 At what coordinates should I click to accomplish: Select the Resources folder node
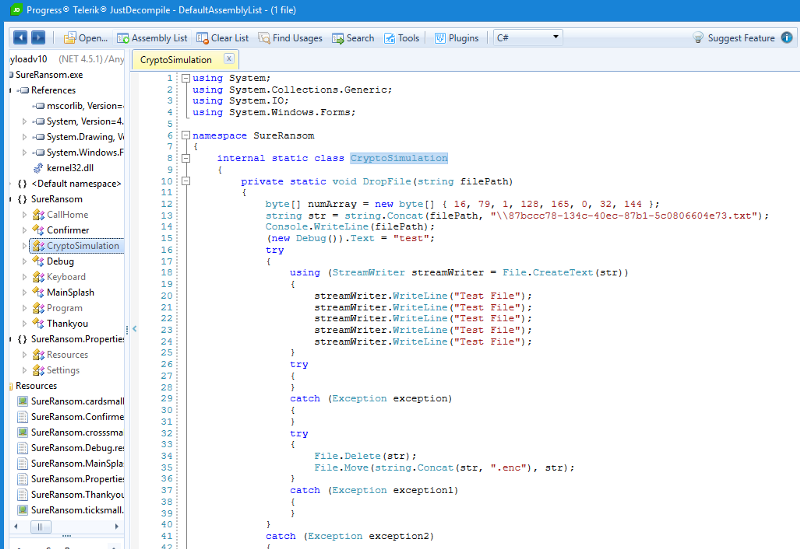coord(36,386)
